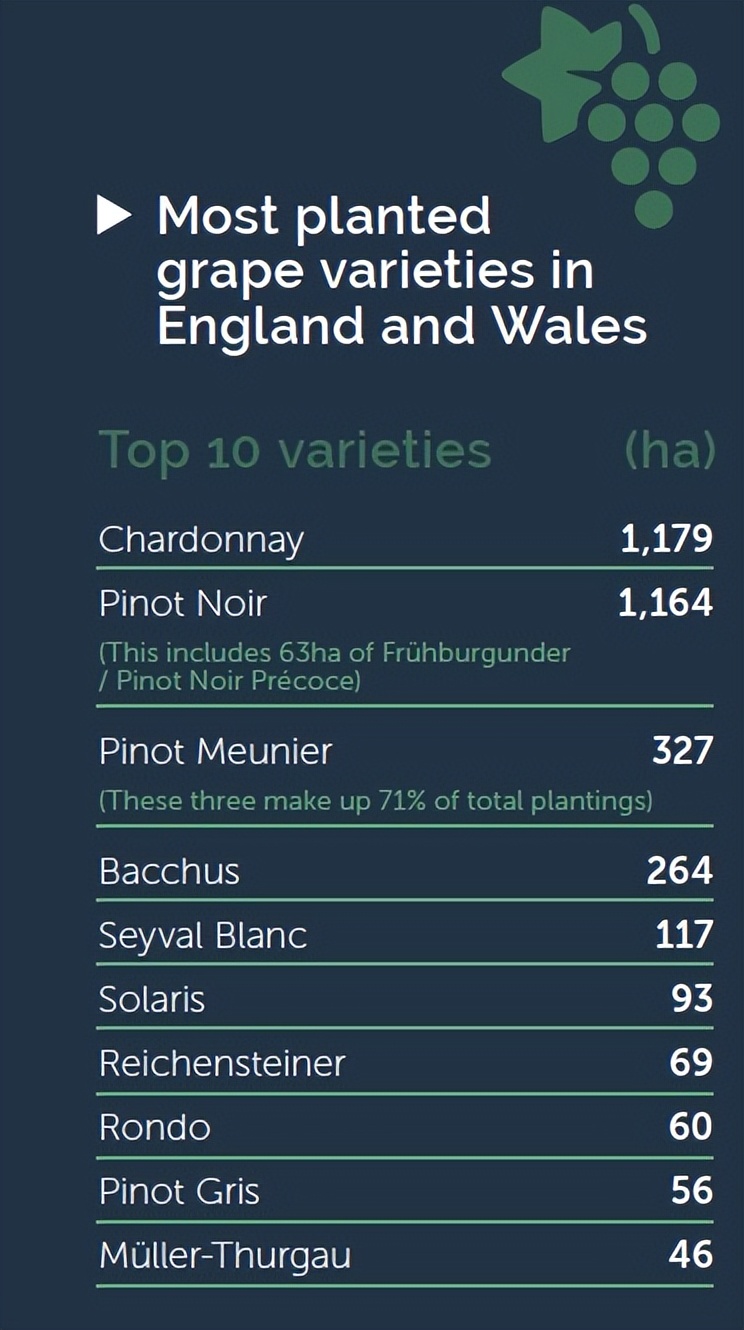Select the Pinot Meunier row label
The width and height of the screenshot is (744, 1330).
coord(215,751)
